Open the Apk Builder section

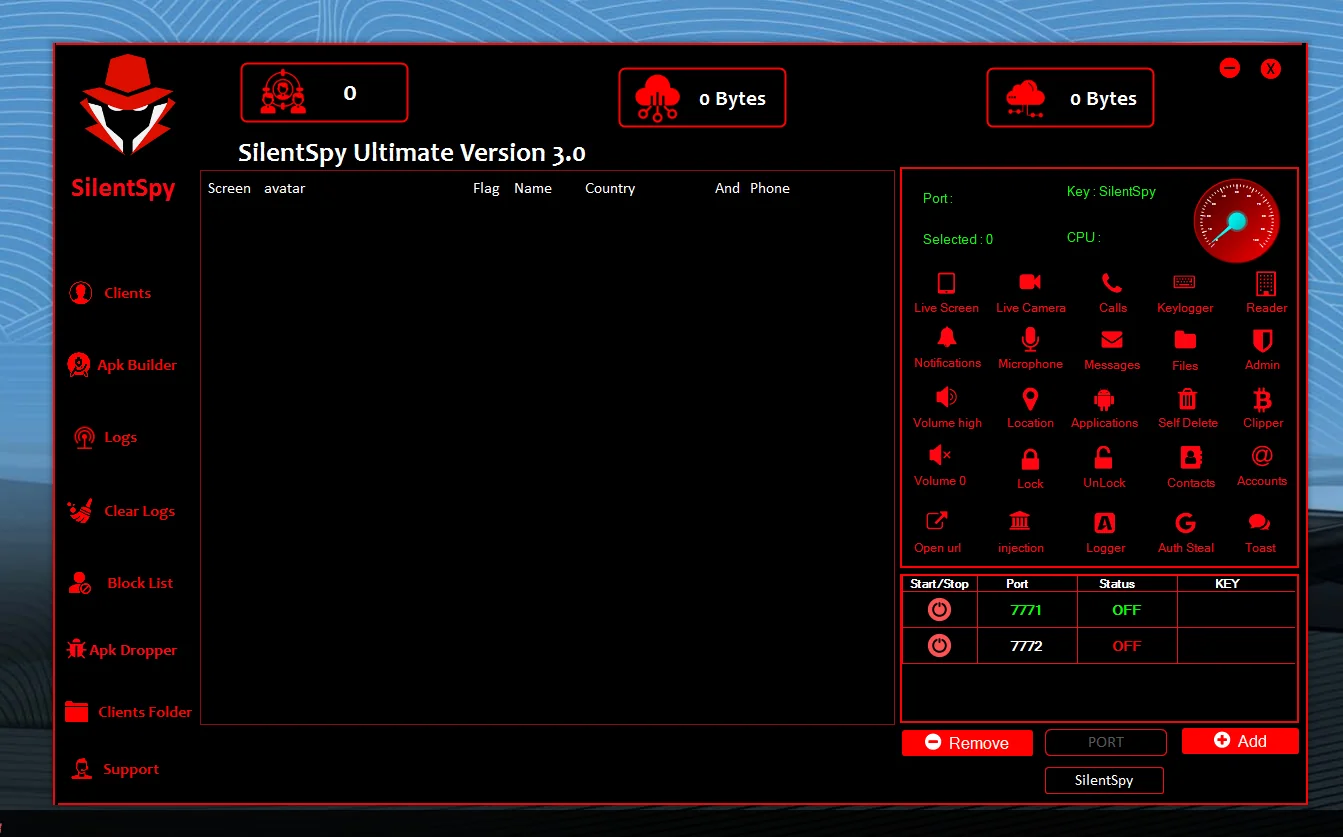click(122, 364)
